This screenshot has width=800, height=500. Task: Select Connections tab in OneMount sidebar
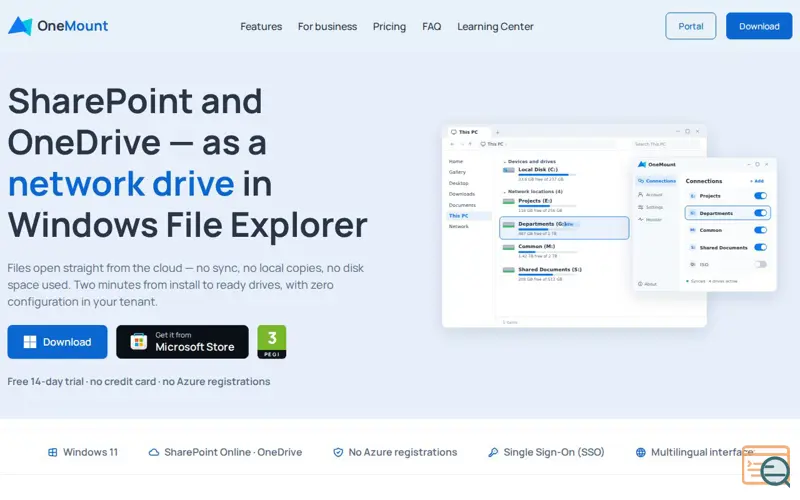pos(657,181)
